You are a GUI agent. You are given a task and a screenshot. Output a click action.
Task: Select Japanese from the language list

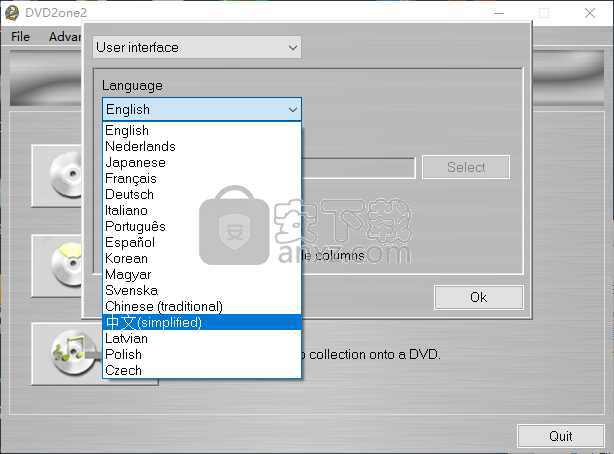coord(202,163)
